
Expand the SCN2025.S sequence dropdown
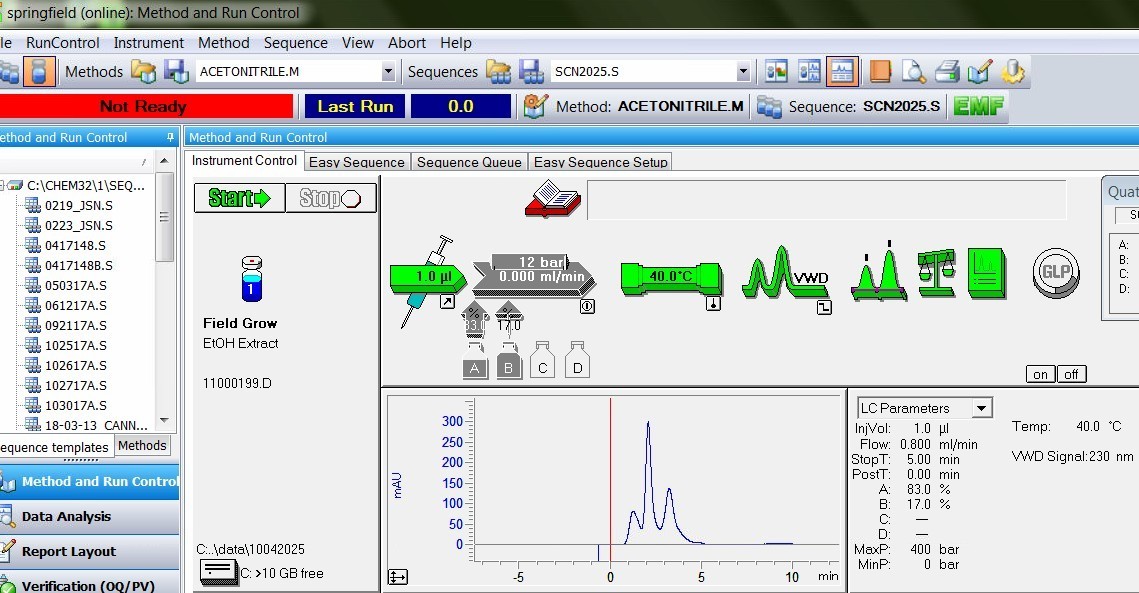(742, 71)
